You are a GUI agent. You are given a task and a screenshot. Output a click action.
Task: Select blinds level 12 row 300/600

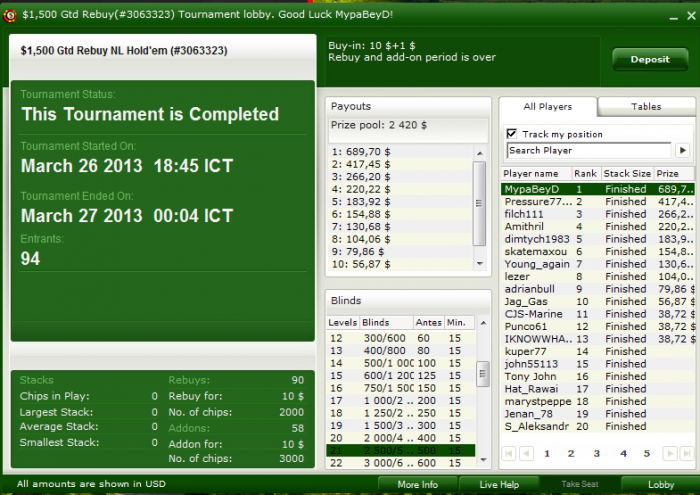401,338
